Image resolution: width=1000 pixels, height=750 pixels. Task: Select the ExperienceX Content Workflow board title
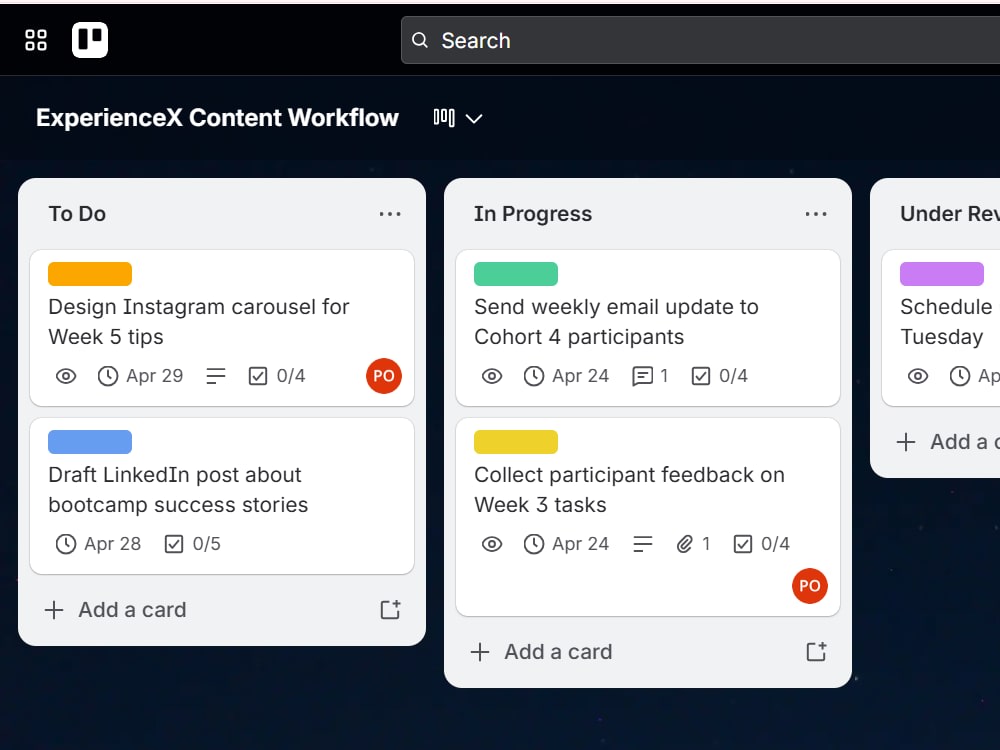point(217,118)
